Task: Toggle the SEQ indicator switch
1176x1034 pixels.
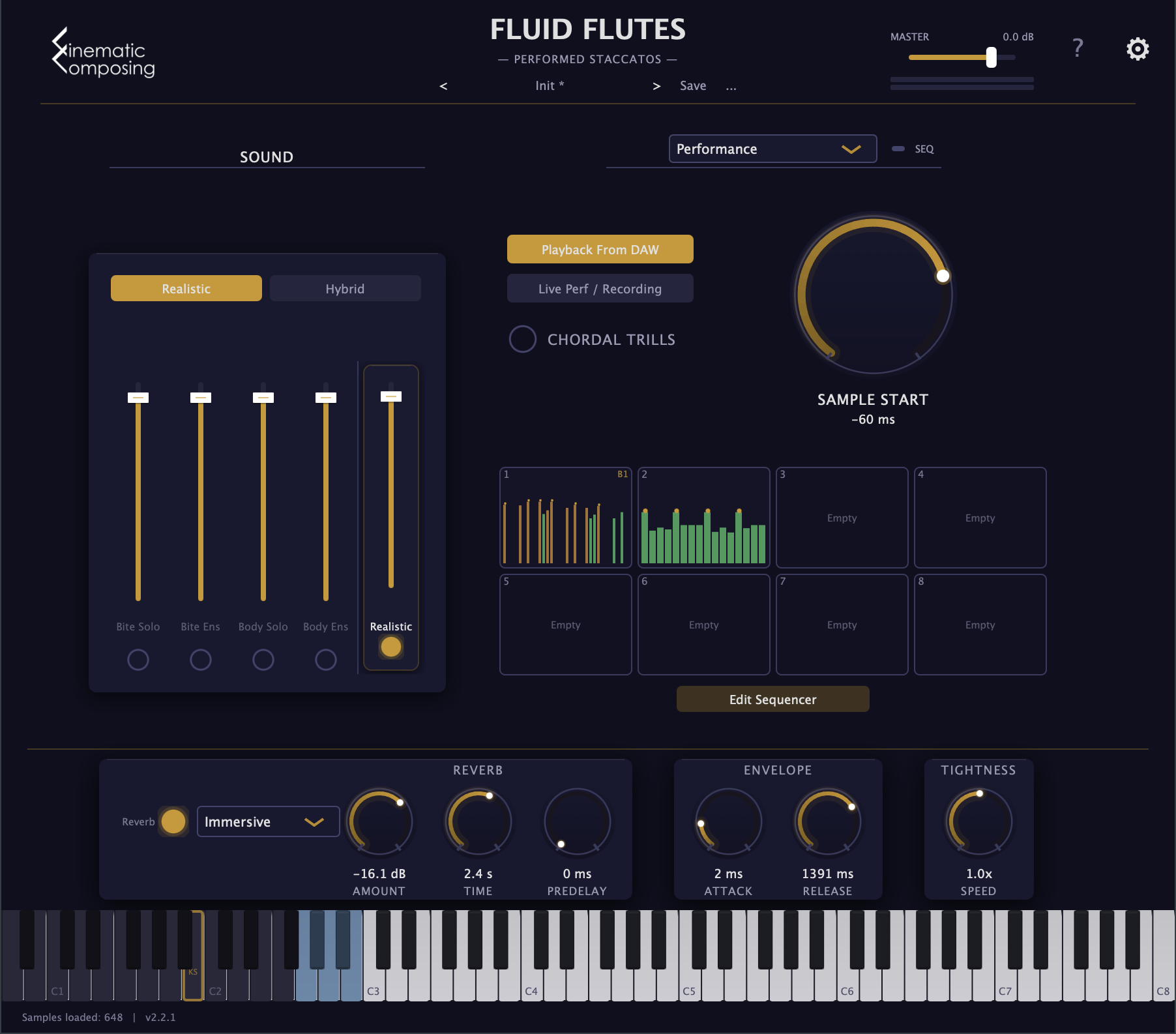Action: [898, 149]
